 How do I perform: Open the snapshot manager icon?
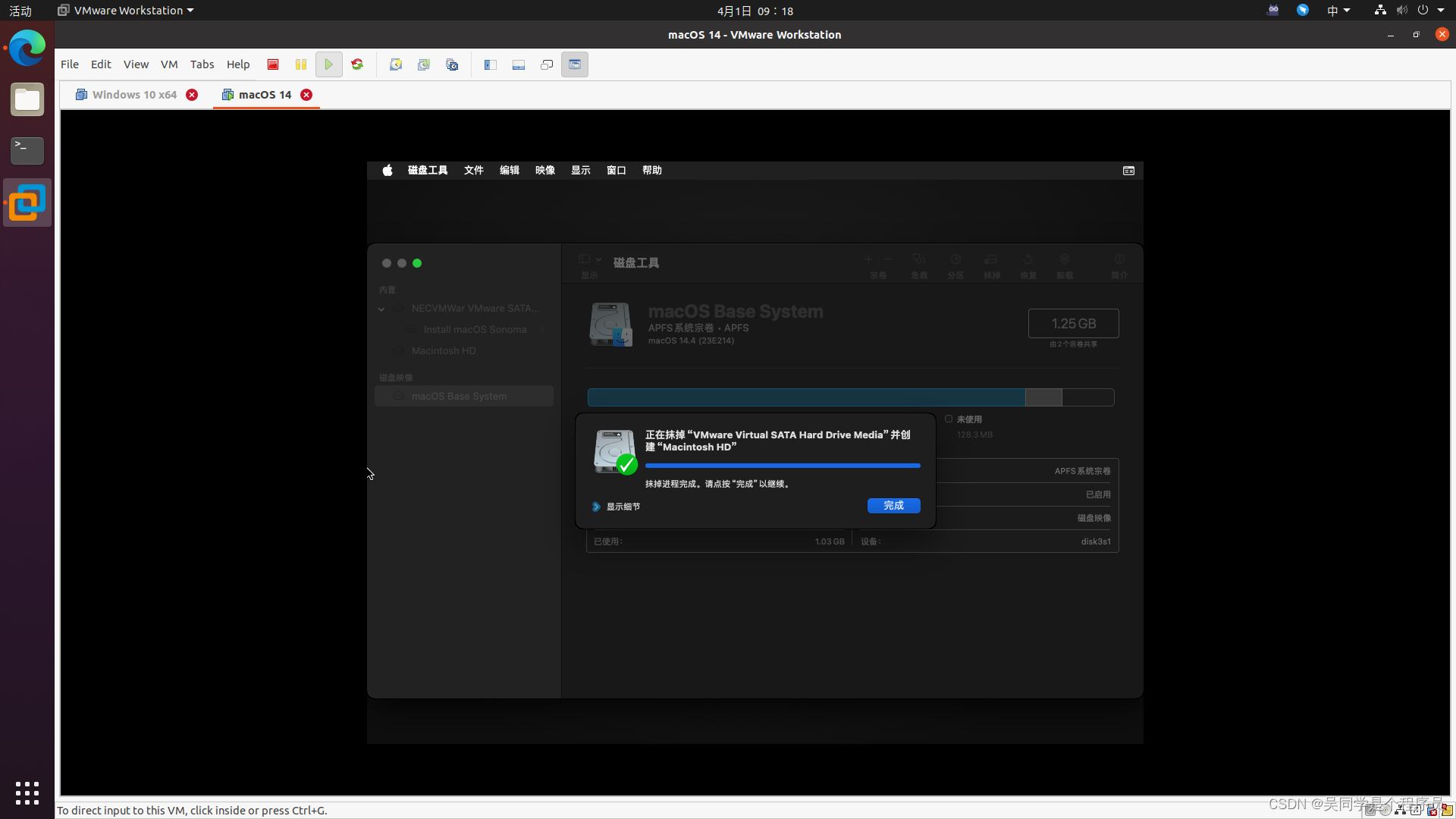[x=452, y=64]
